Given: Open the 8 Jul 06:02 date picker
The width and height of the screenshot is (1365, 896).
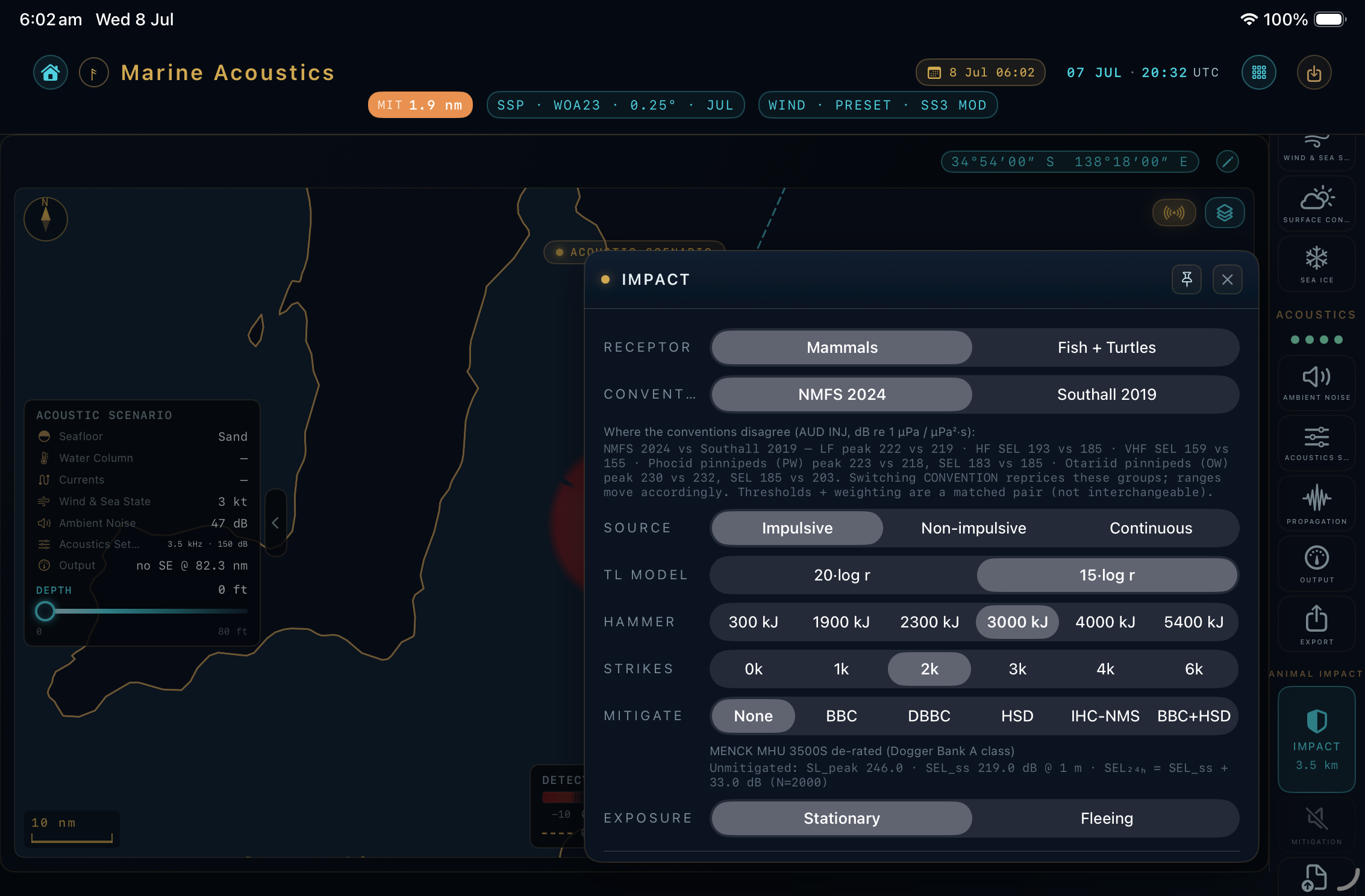Looking at the screenshot, I should [x=980, y=73].
